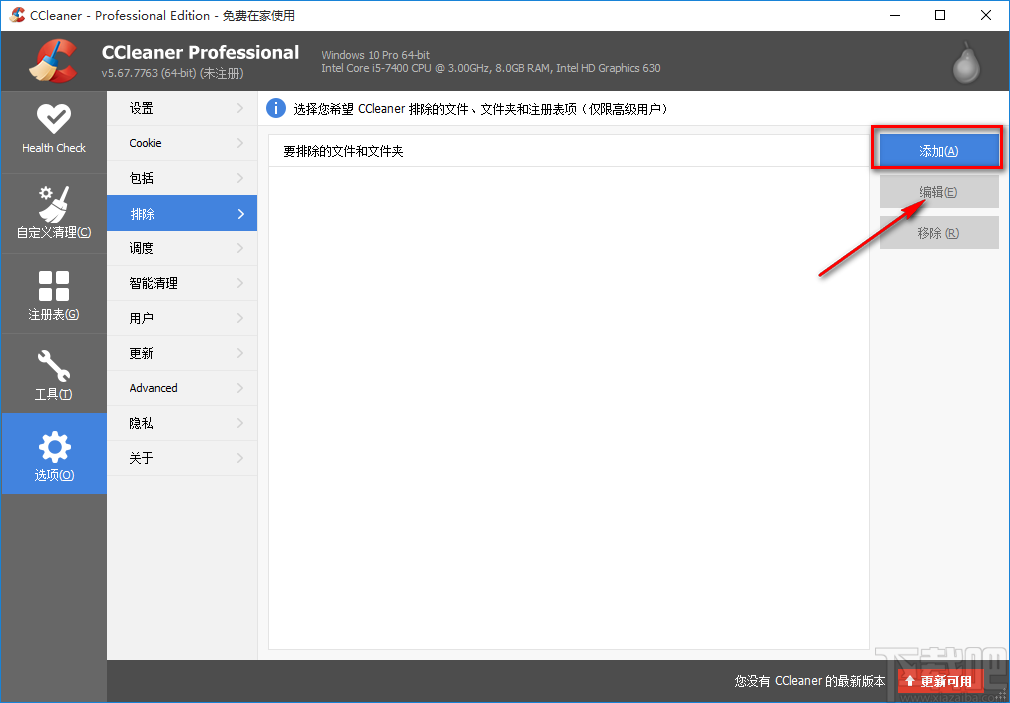Click the 添加(A) add button
Screen dimensions: 1010x703
[939, 151]
